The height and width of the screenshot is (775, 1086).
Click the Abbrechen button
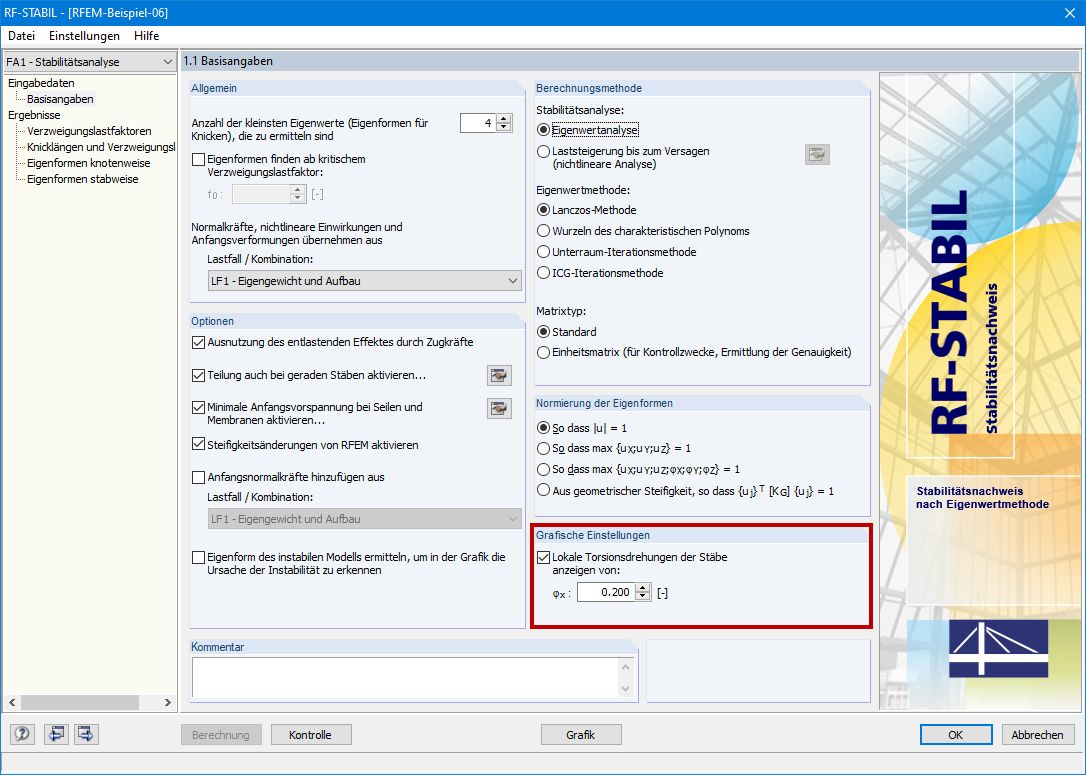click(x=1038, y=735)
